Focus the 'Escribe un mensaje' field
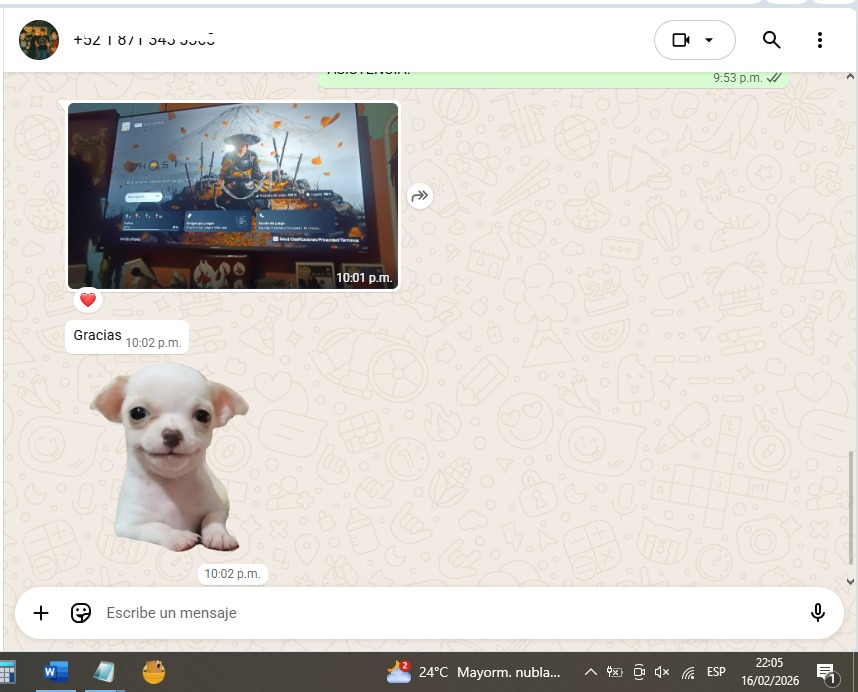 point(449,613)
